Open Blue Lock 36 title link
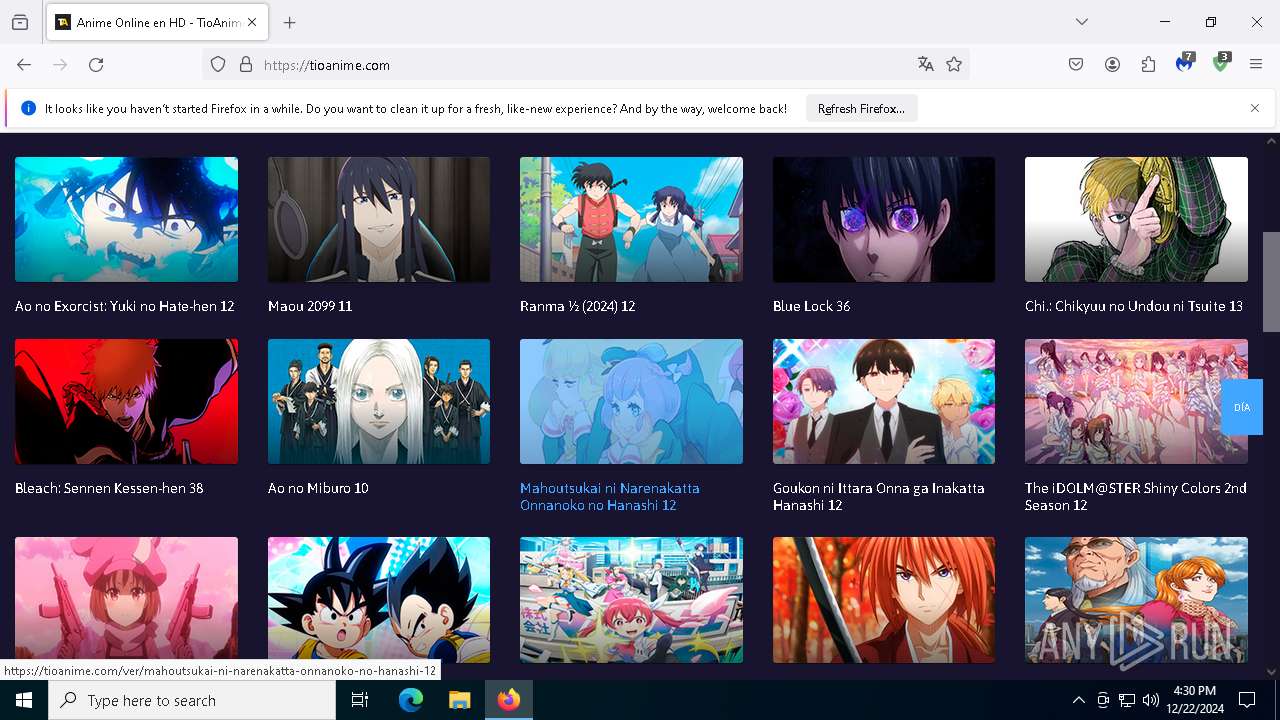Image resolution: width=1280 pixels, height=720 pixels. pyautogui.click(x=811, y=306)
